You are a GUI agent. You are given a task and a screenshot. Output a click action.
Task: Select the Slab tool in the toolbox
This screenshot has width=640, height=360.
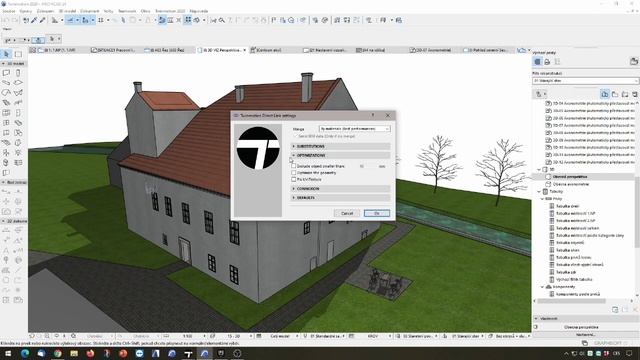click(x=18, y=83)
